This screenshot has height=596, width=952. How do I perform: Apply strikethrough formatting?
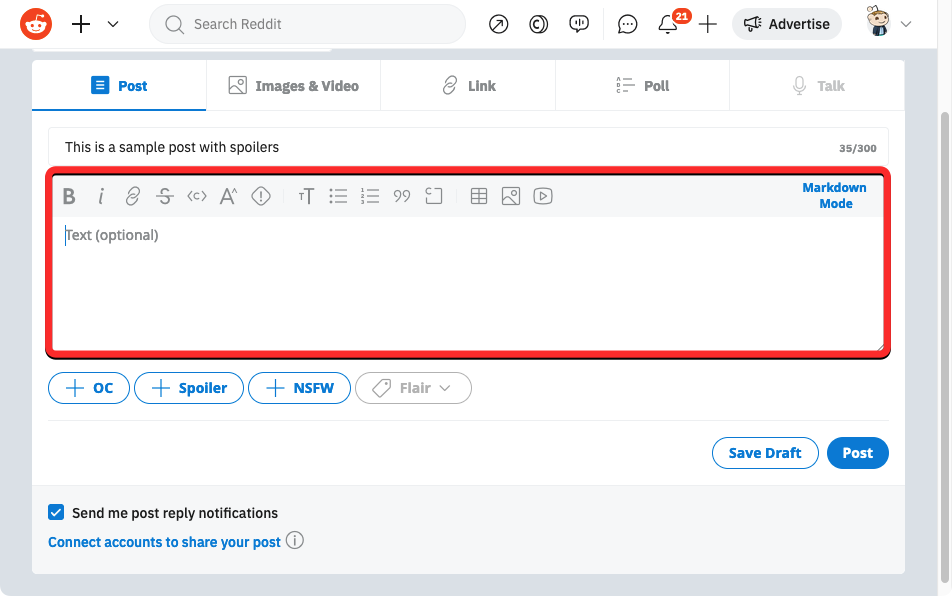[x=165, y=197]
